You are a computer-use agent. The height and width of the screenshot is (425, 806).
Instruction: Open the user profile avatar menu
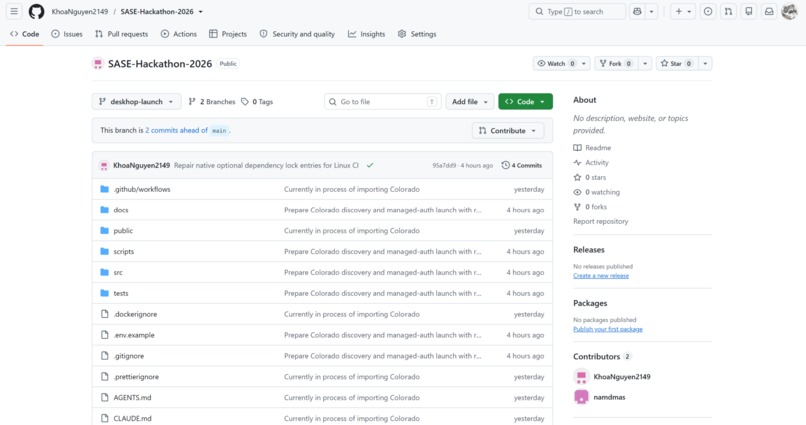(789, 11)
